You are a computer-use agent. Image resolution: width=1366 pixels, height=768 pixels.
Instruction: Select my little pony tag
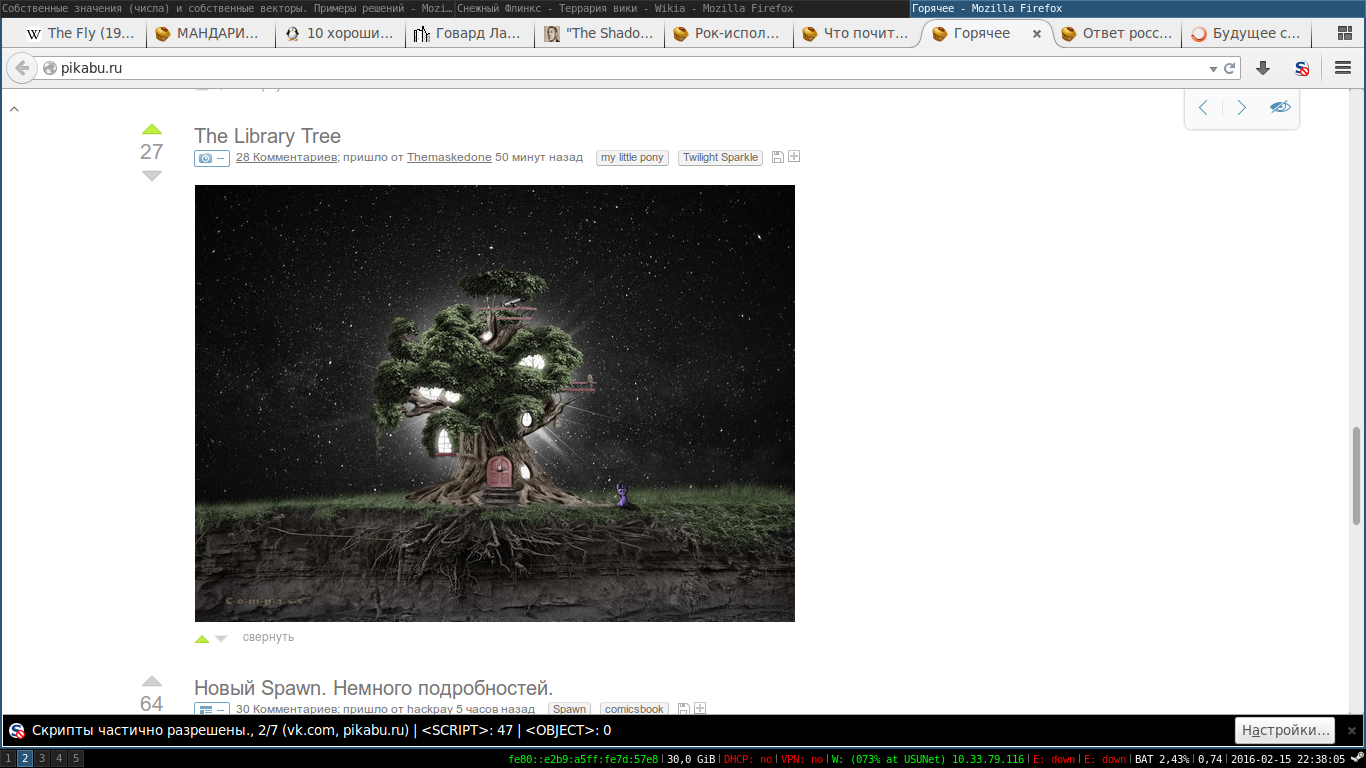[632, 158]
